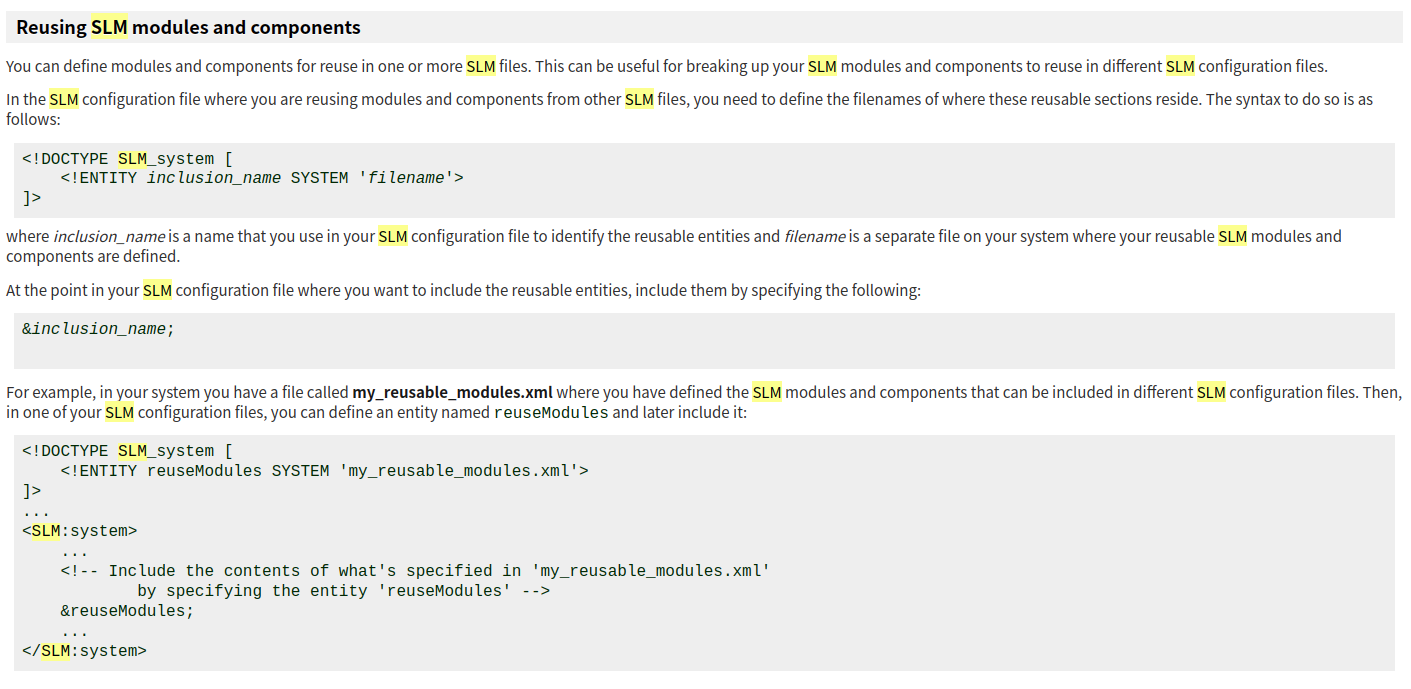This screenshot has width=1411, height=689.
Task: Click the "by specifying the entity" comment line
Action: [343, 591]
